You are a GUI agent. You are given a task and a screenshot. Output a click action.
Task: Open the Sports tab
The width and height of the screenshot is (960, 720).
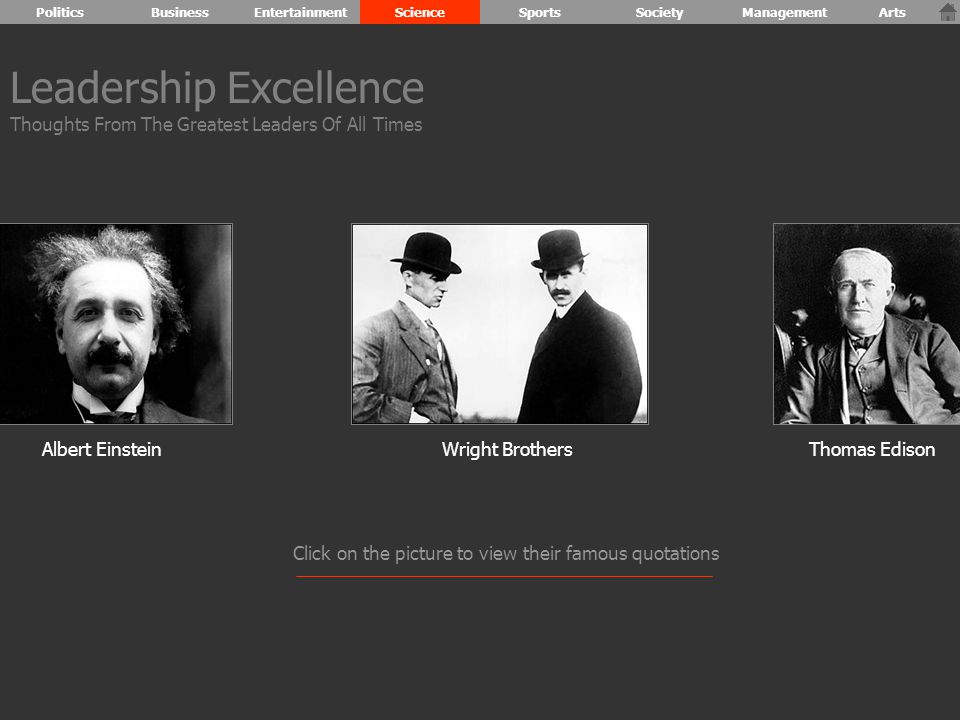[539, 12]
